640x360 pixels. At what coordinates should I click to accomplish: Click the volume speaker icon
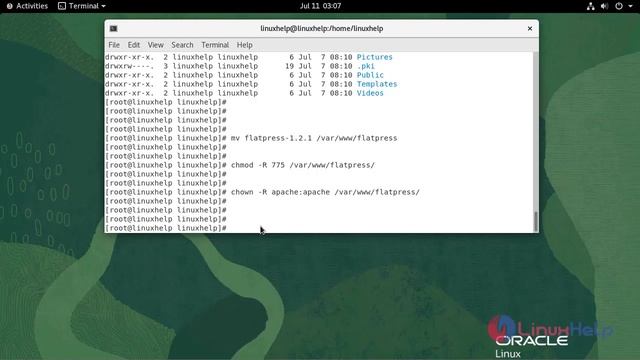[x=604, y=6]
